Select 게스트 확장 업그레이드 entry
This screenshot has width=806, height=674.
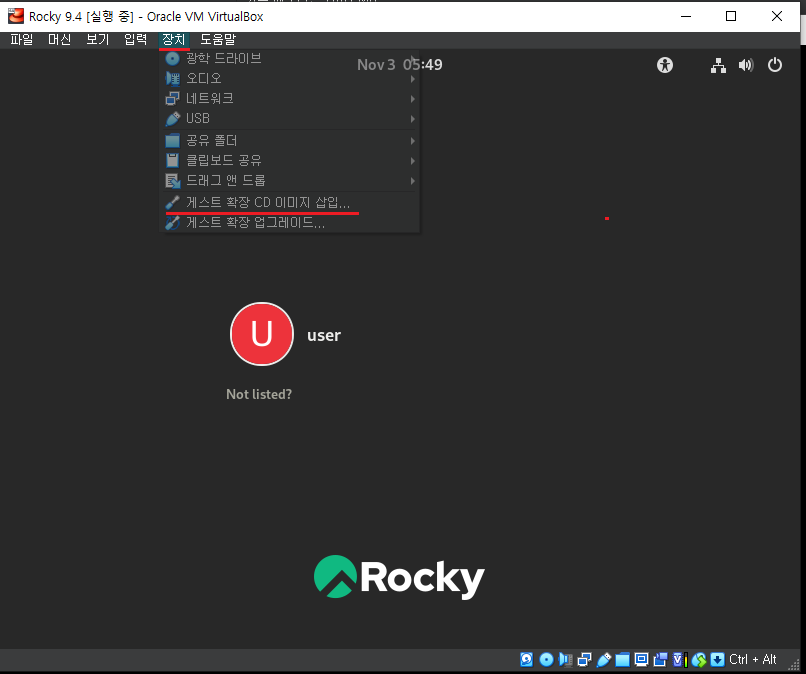coord(290,223)
